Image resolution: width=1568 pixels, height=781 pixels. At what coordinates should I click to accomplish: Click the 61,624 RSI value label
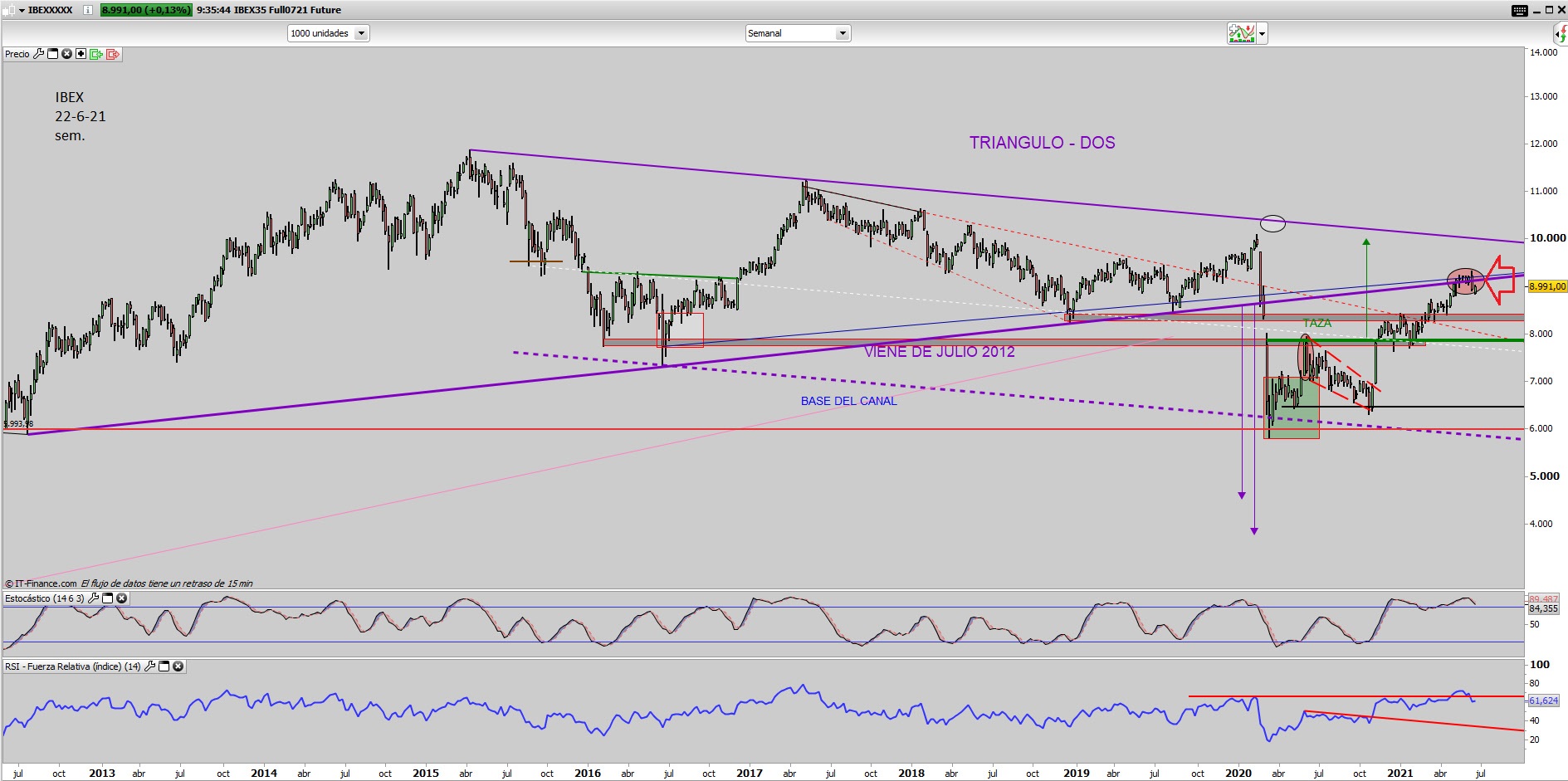pyautogui.click(x=1543, y=700)
